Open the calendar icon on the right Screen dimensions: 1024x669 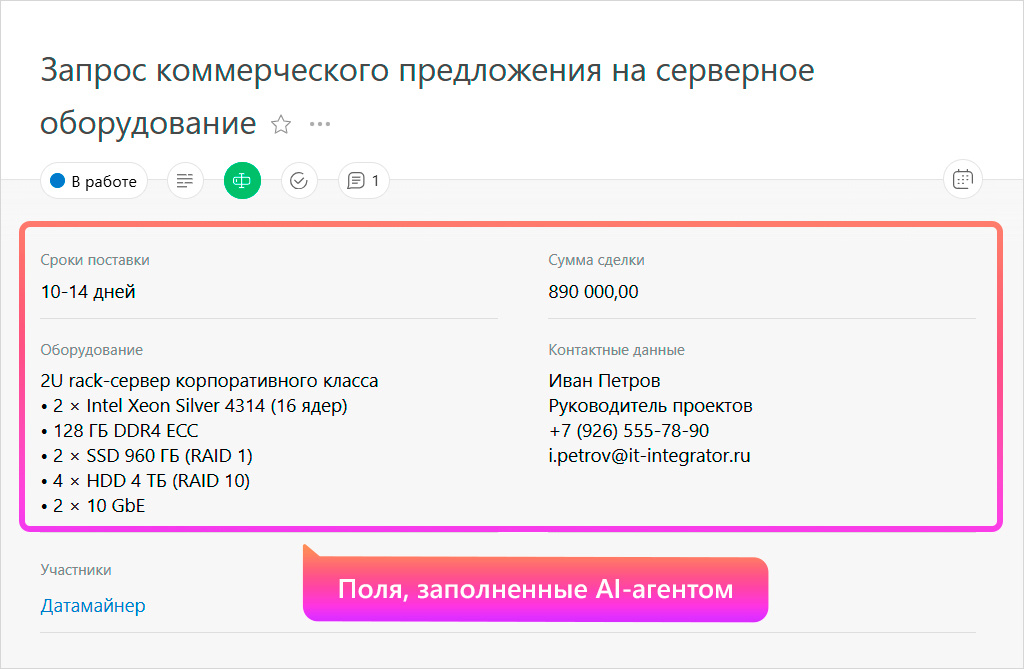click(962, 178)
